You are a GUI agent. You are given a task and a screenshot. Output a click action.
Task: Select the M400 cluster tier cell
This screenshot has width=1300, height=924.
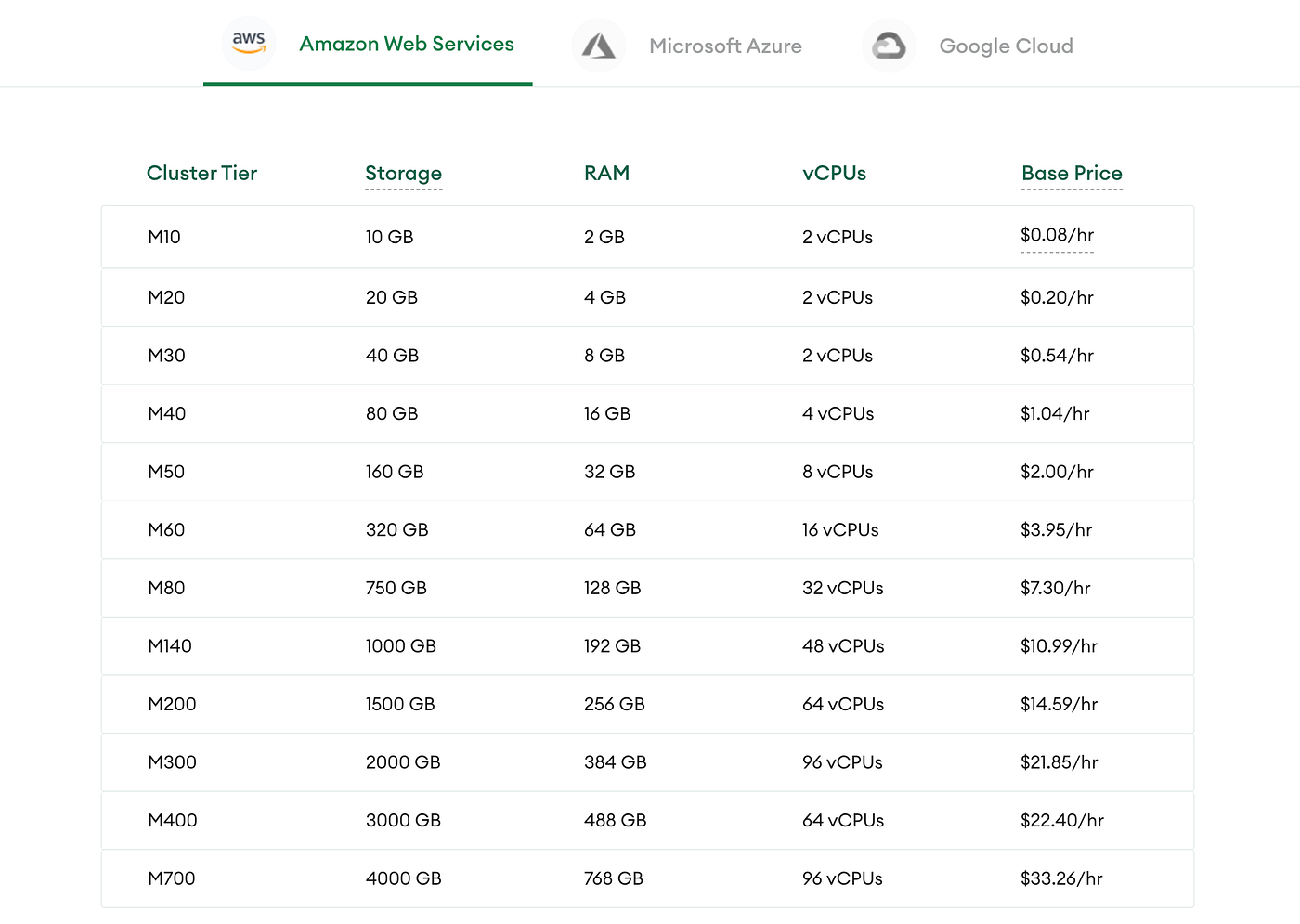173,820
